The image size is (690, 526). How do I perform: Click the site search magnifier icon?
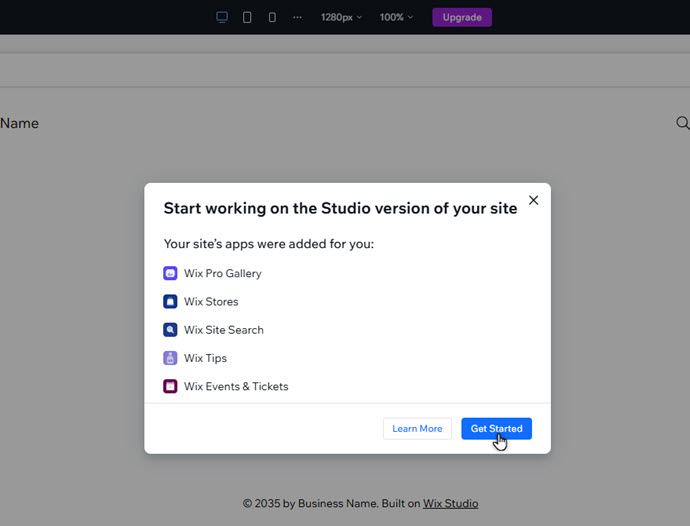(x=683, y=123)
